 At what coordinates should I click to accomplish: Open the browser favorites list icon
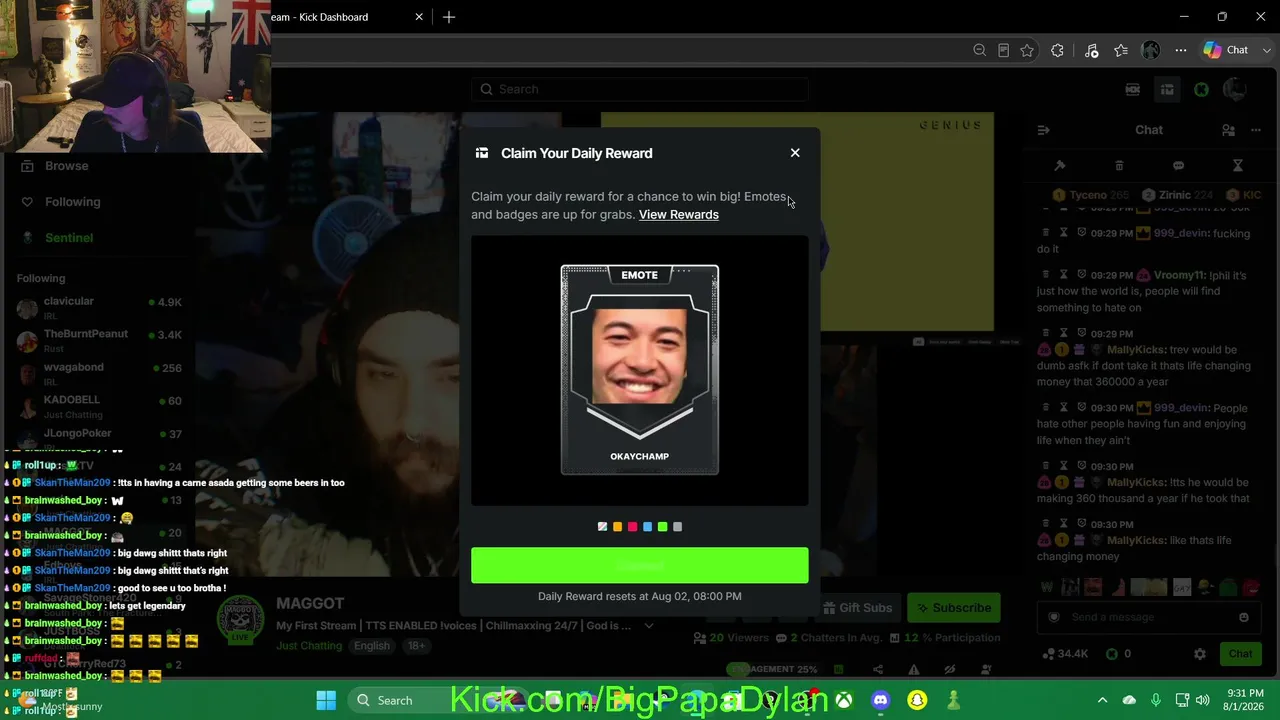1121,50
